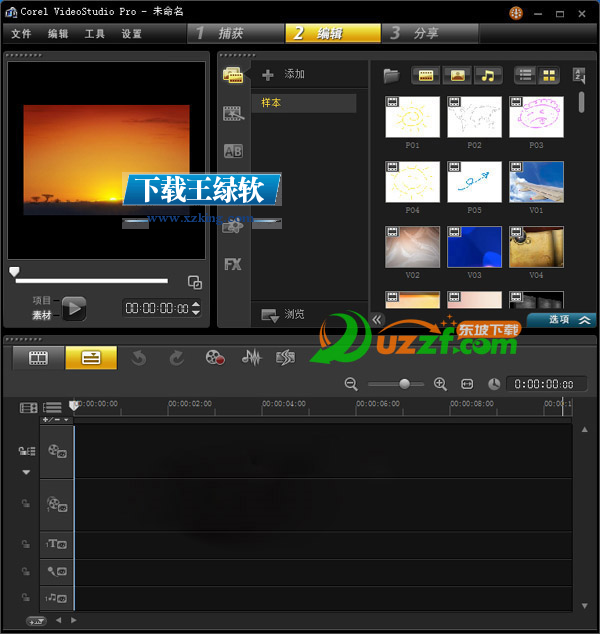Screen dimensions: 600x634
Task: Click the Overlay track header icon
Action: pyautogui.click(x=57, y=505)
